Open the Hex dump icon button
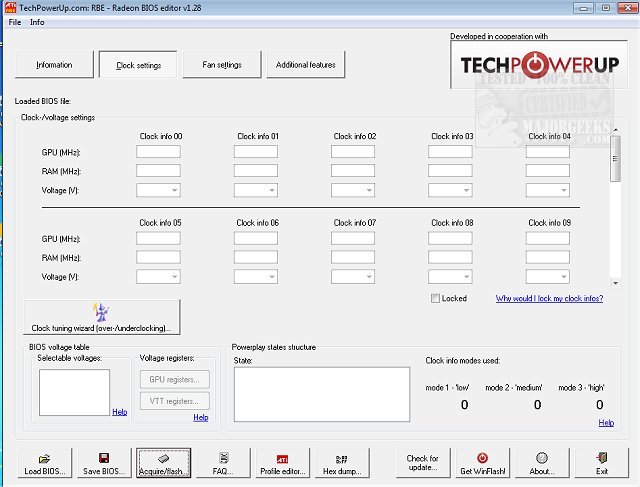The image size is (640, 487). tap(342, 460)
